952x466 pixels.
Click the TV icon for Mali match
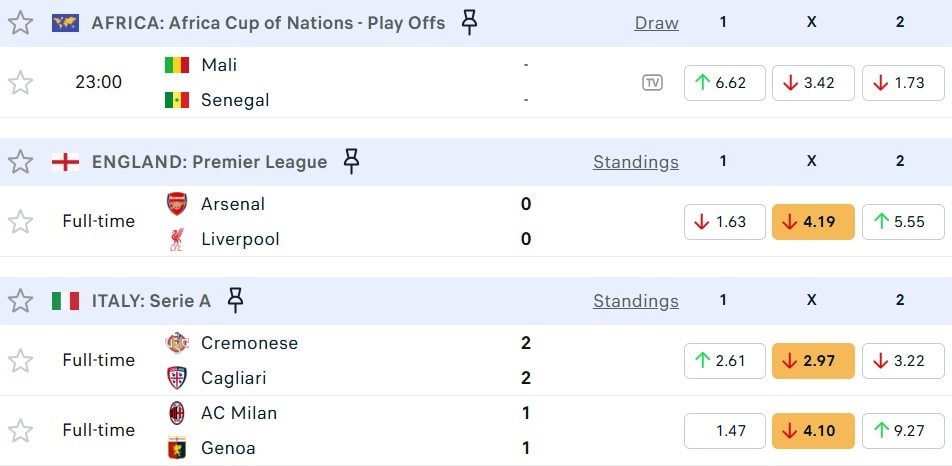click(x=652, y=83)
